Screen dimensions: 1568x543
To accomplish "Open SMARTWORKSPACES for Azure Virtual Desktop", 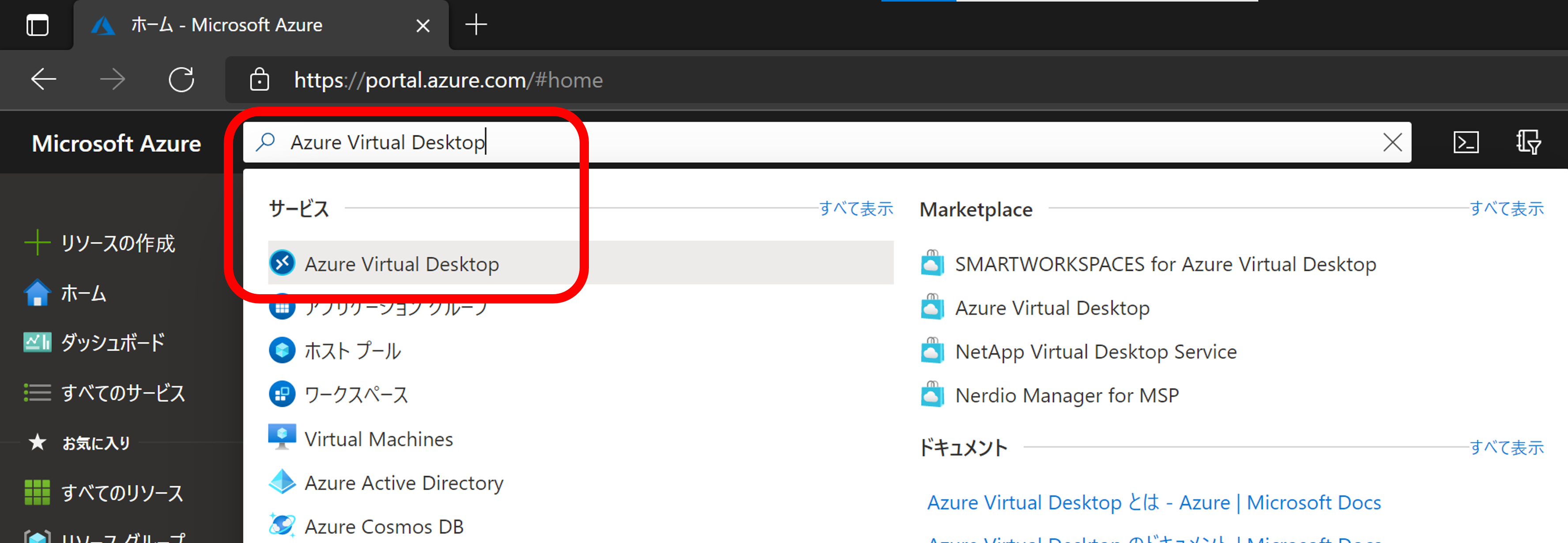I will (1165, 264).
